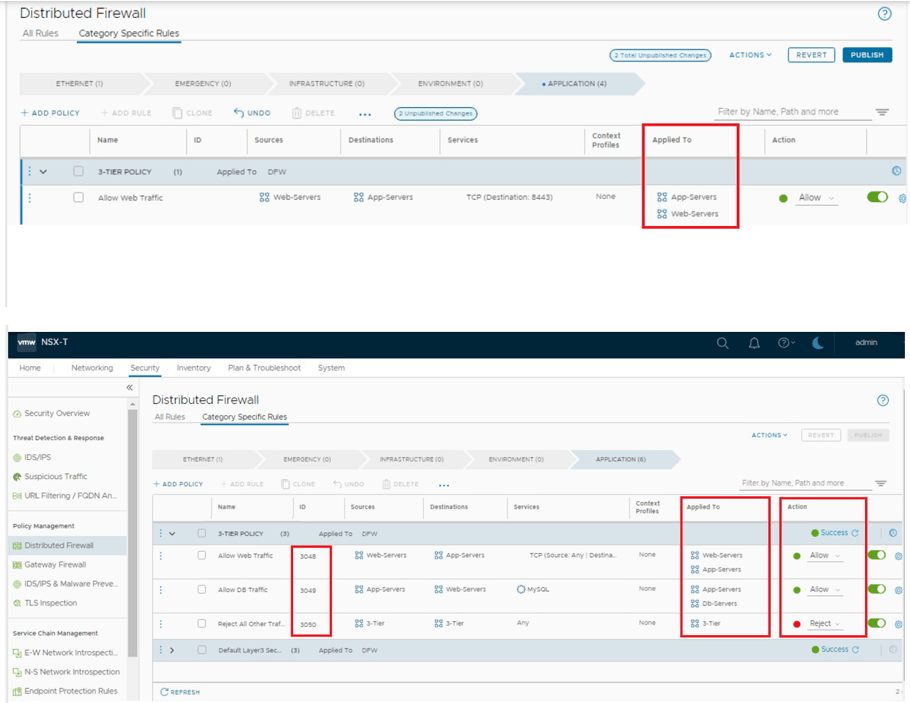This screenshot has height=703, width=910.
Task: Expand the Default Layer3 Section policy
Action: coord(172,650)
